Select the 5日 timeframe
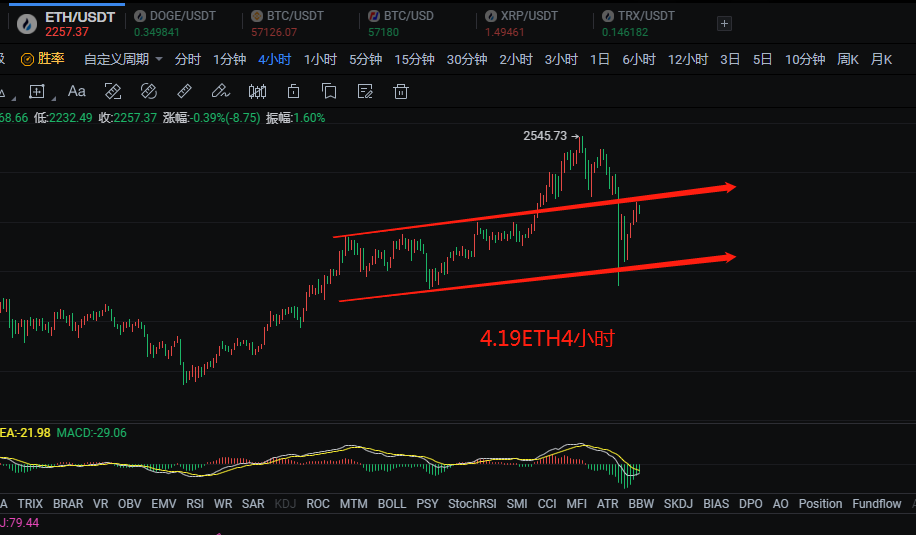916x535 pixels. coord(762,59)
